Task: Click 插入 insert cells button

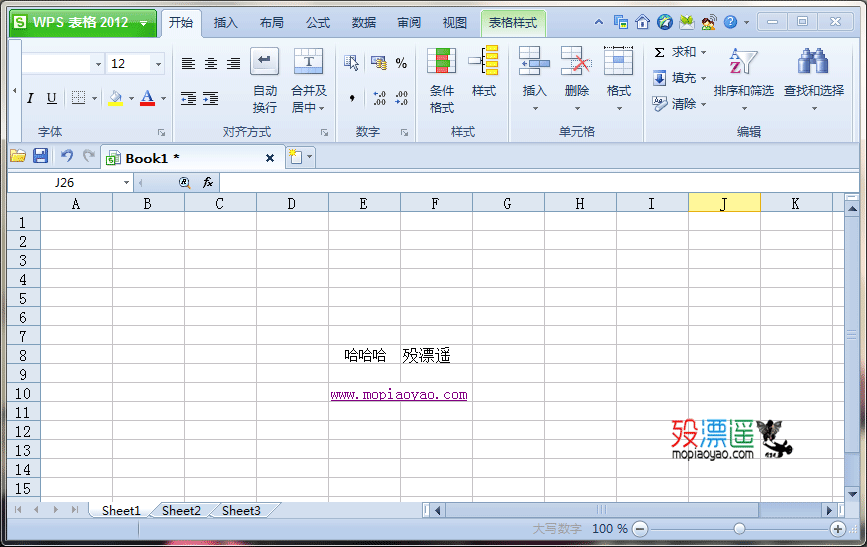Action: pos(534,79)
